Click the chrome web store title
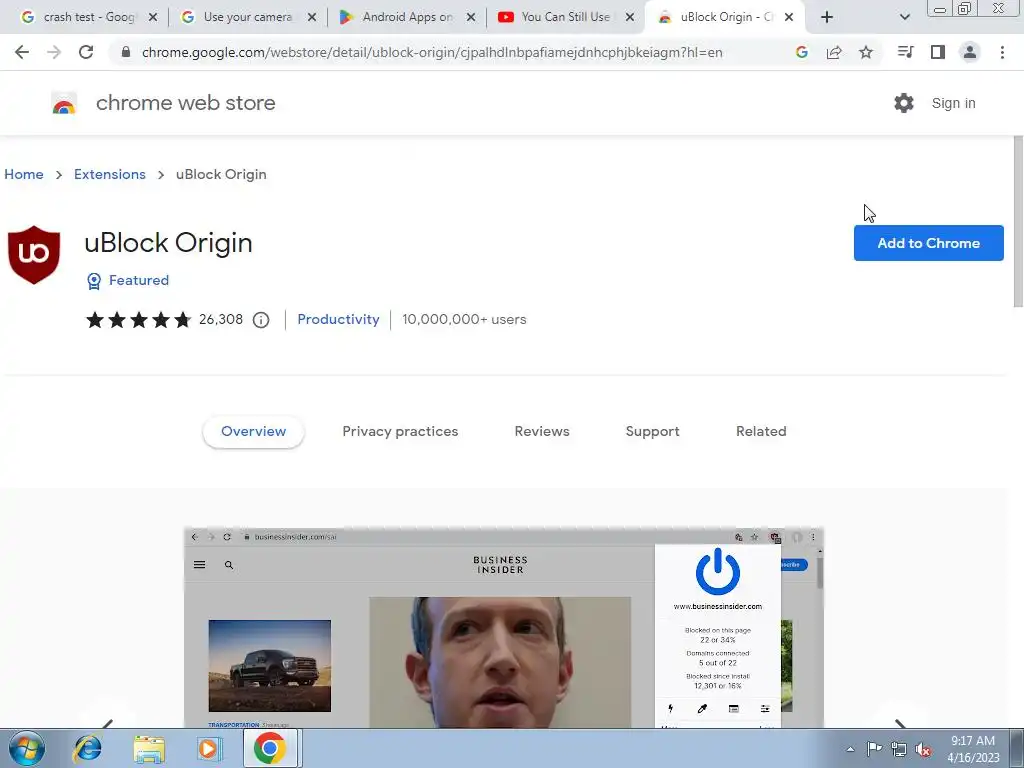The width and height of the screenshot is (1024, 768). pos(185,103)
